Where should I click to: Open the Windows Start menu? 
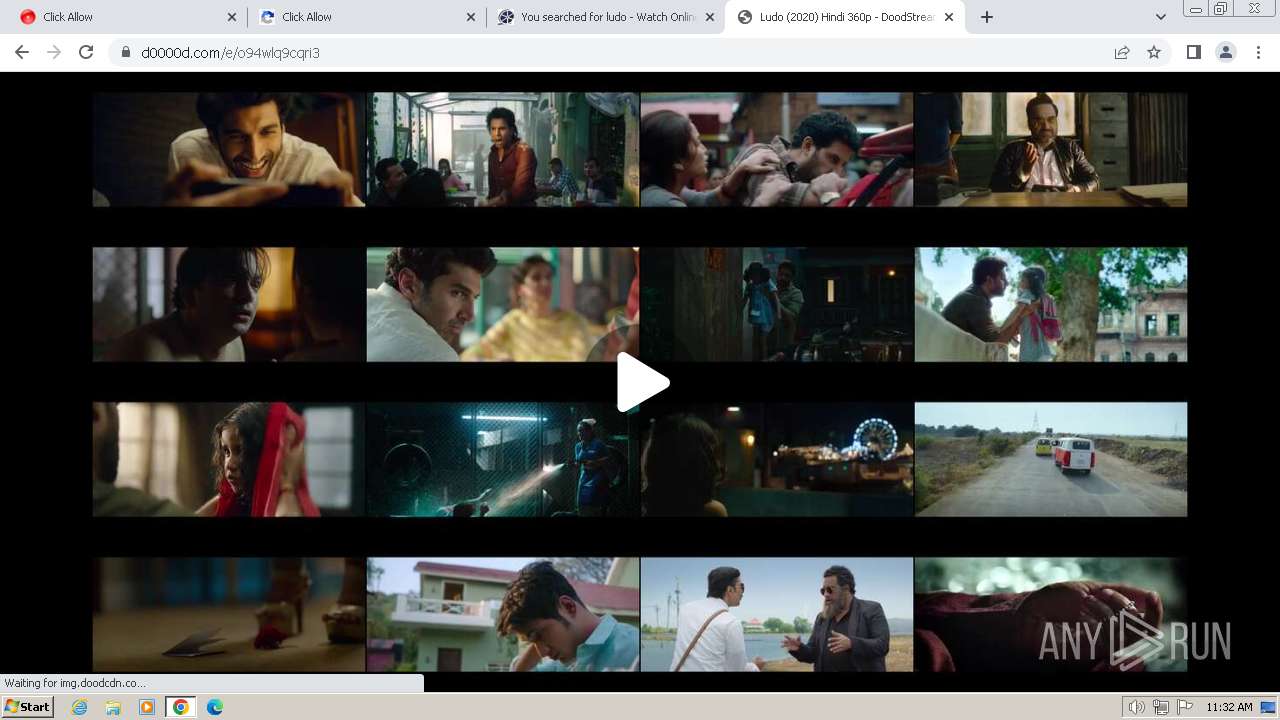(x=28, y=707)
